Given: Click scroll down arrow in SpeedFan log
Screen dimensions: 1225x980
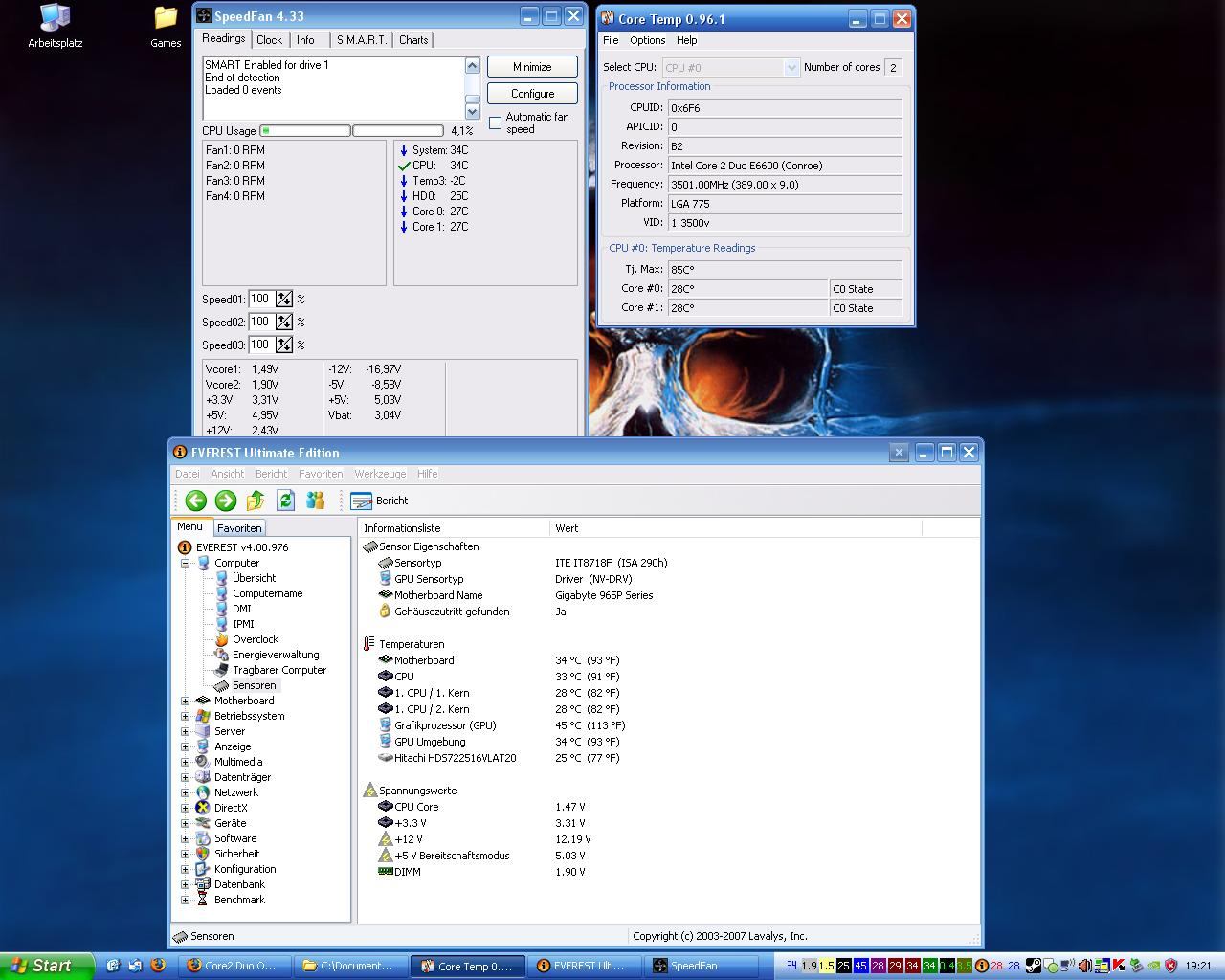Looking at the screenshot, I should click(x=472, y=112).
